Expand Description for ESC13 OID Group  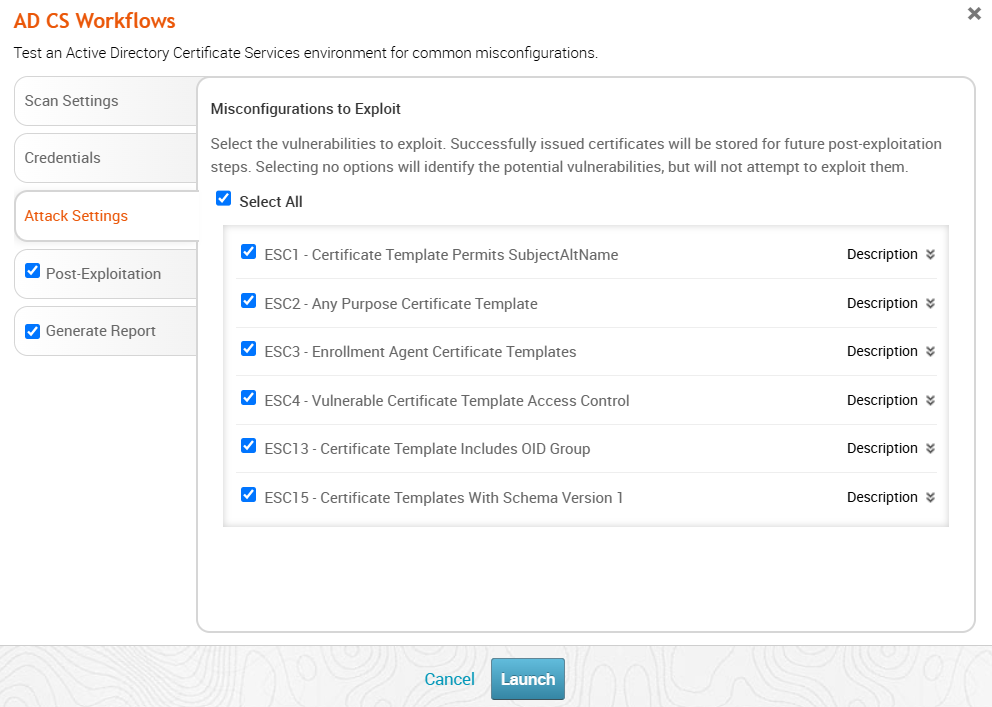coord(890,449)
